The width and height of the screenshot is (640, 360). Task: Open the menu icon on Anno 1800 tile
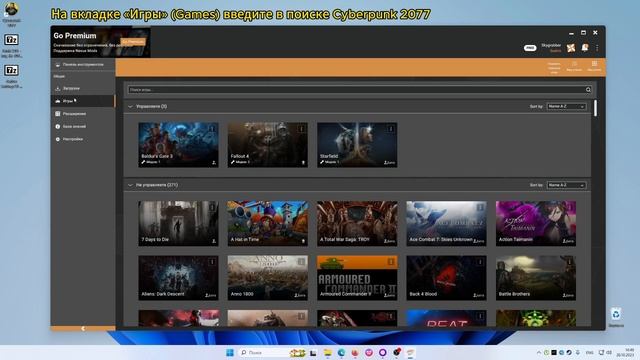pos(302,262)
